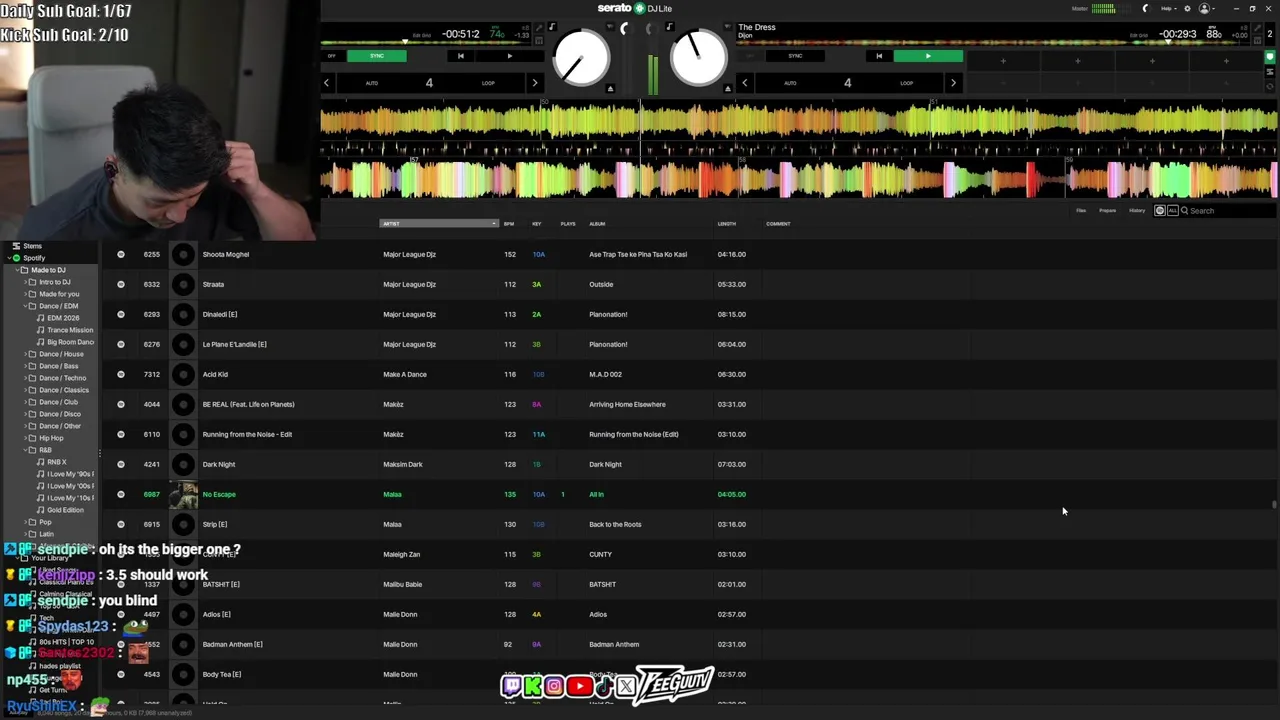Toggle the ALL search filter
Image resolution: width=1280 pixels, height=720 pixels.
click(x=1172, y=211)
